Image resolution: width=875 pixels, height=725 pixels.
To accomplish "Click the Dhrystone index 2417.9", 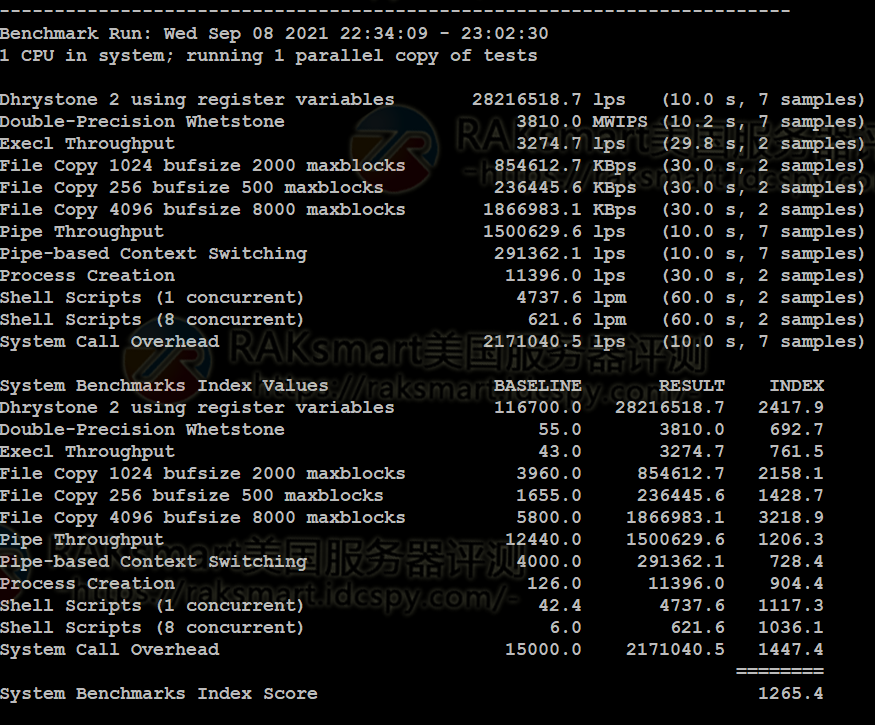I will tap(791, 407).
